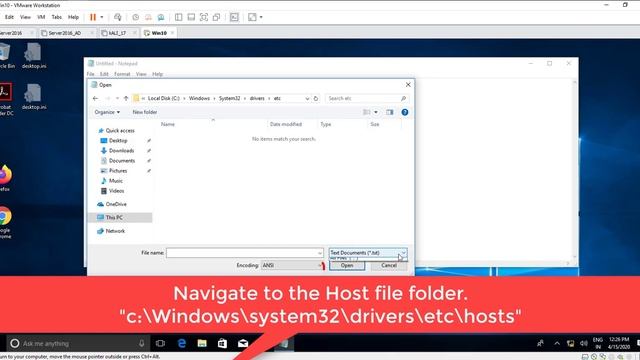Screen dimensions: 640x360
Task: Open the stretch display dropdown arrow
Action: coord(261,17)
